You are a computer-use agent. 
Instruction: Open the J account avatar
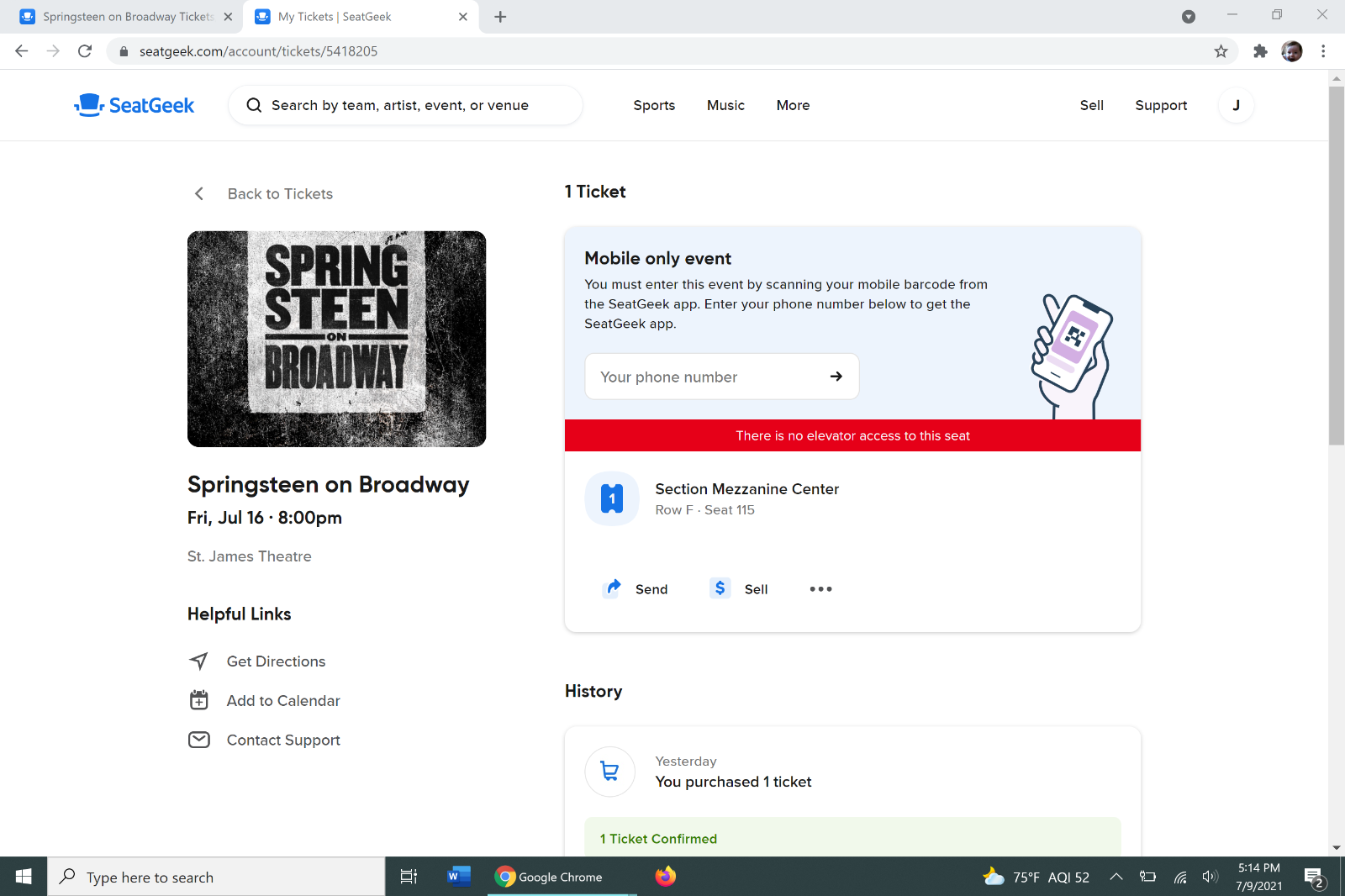(1236, 105)
